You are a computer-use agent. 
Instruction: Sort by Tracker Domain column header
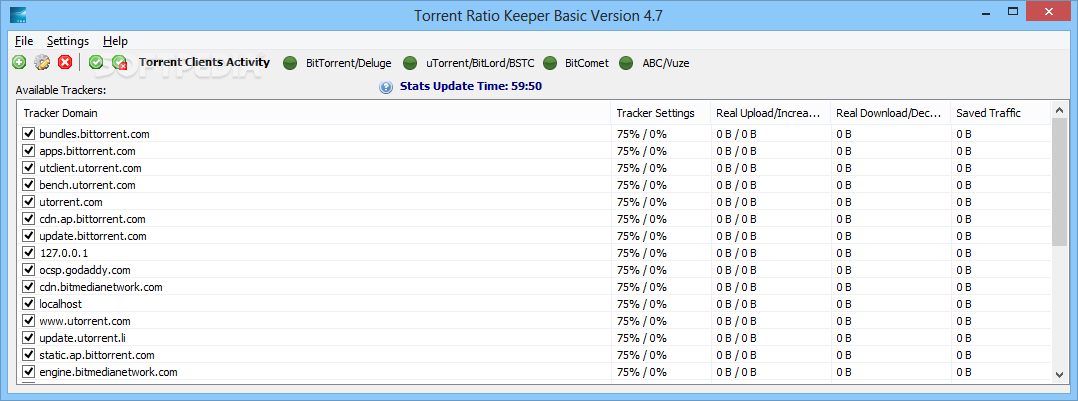tap(314, 113)
